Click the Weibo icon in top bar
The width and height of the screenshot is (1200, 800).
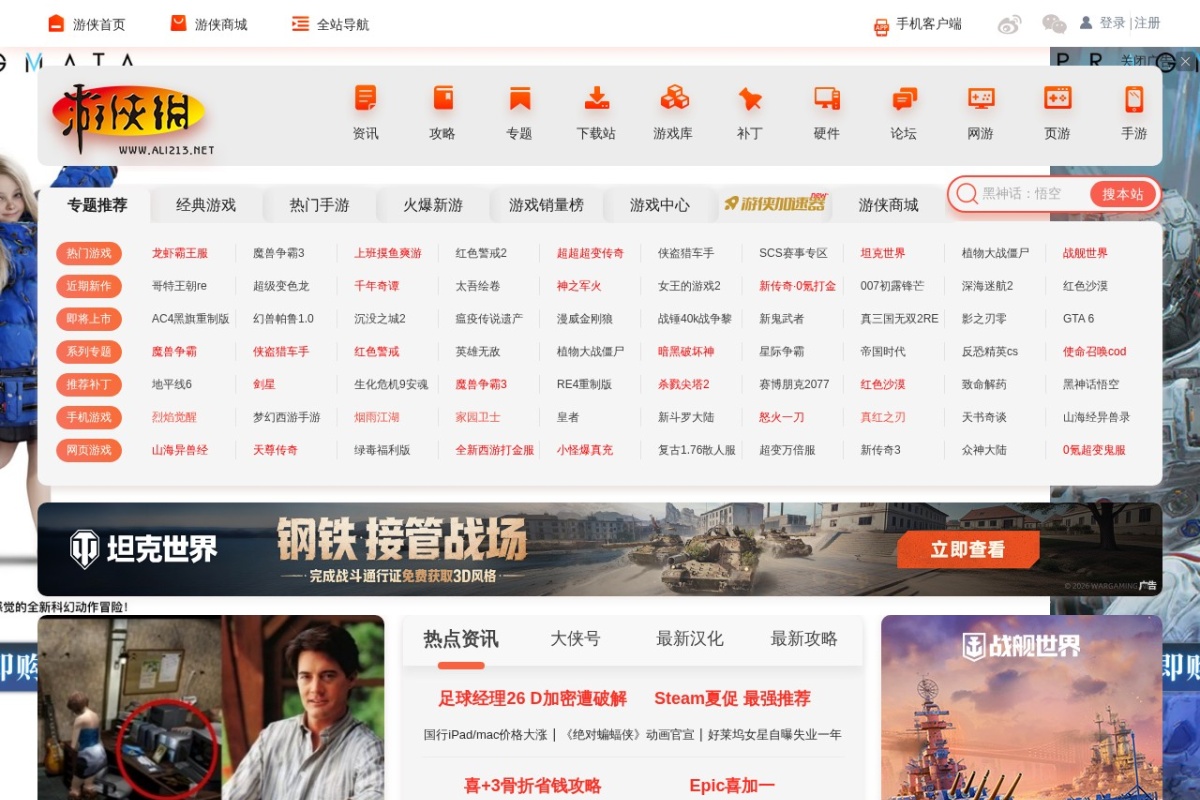tap(1010, 24)
